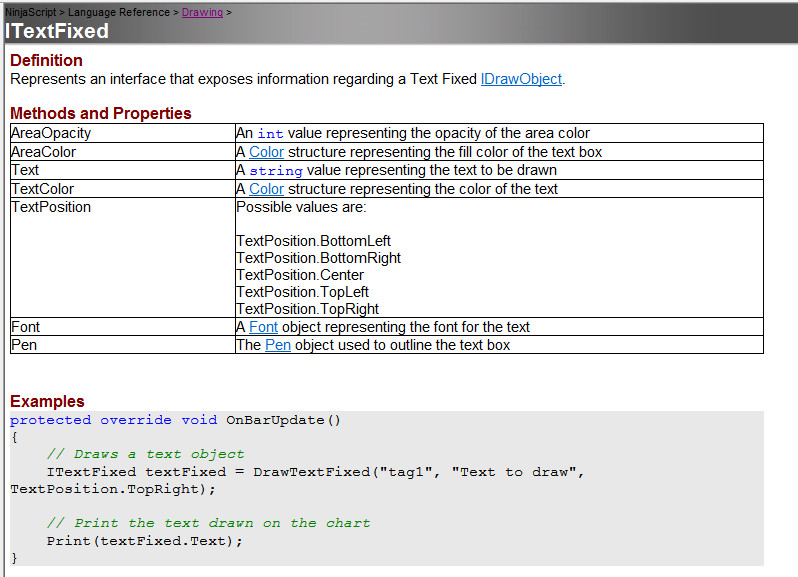Open the Font link in Font row
This screenshot has height=577, width=798.
[263, 327]
